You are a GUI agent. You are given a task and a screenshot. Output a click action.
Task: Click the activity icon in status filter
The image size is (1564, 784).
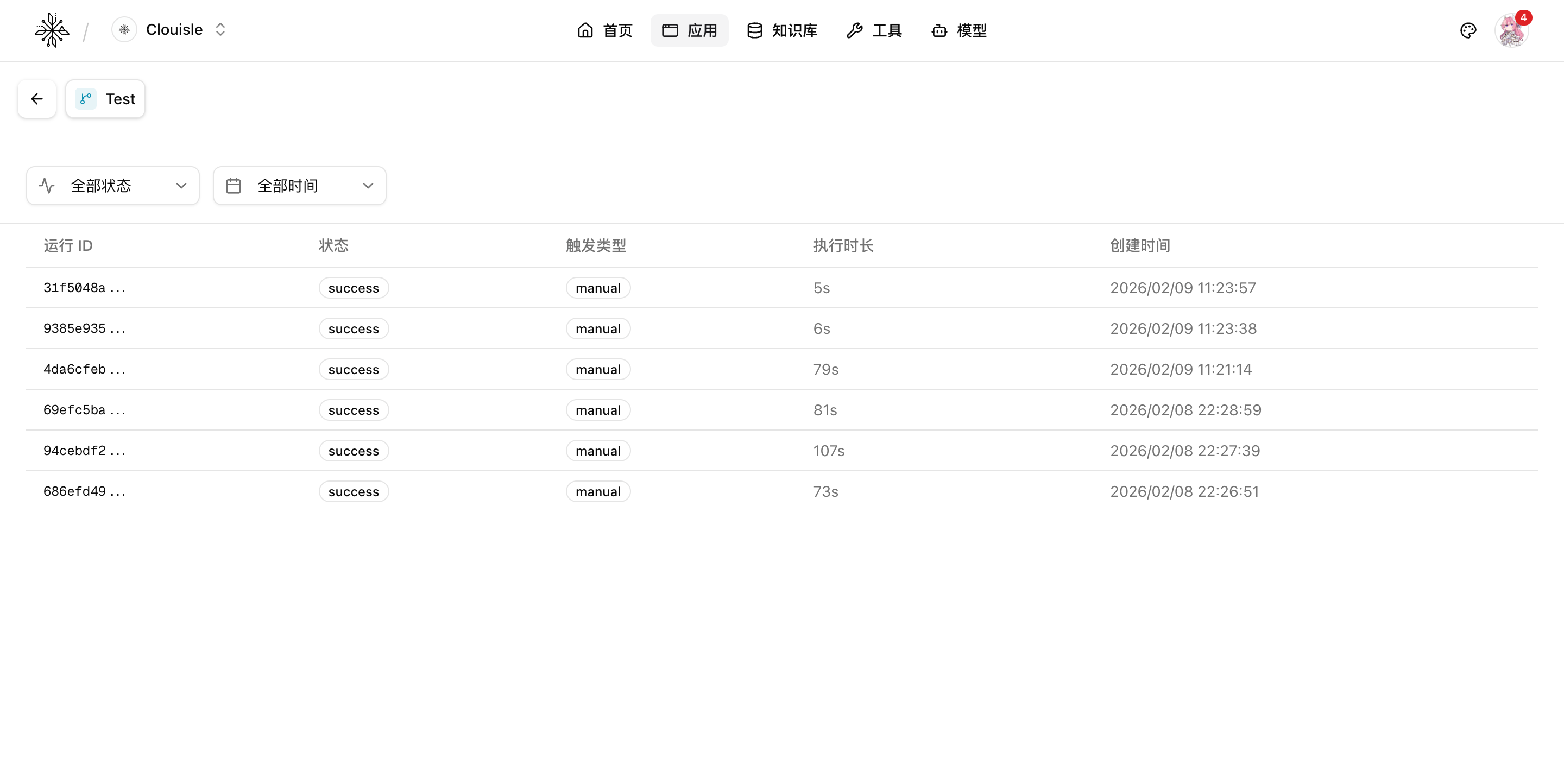tap(47, 186)
